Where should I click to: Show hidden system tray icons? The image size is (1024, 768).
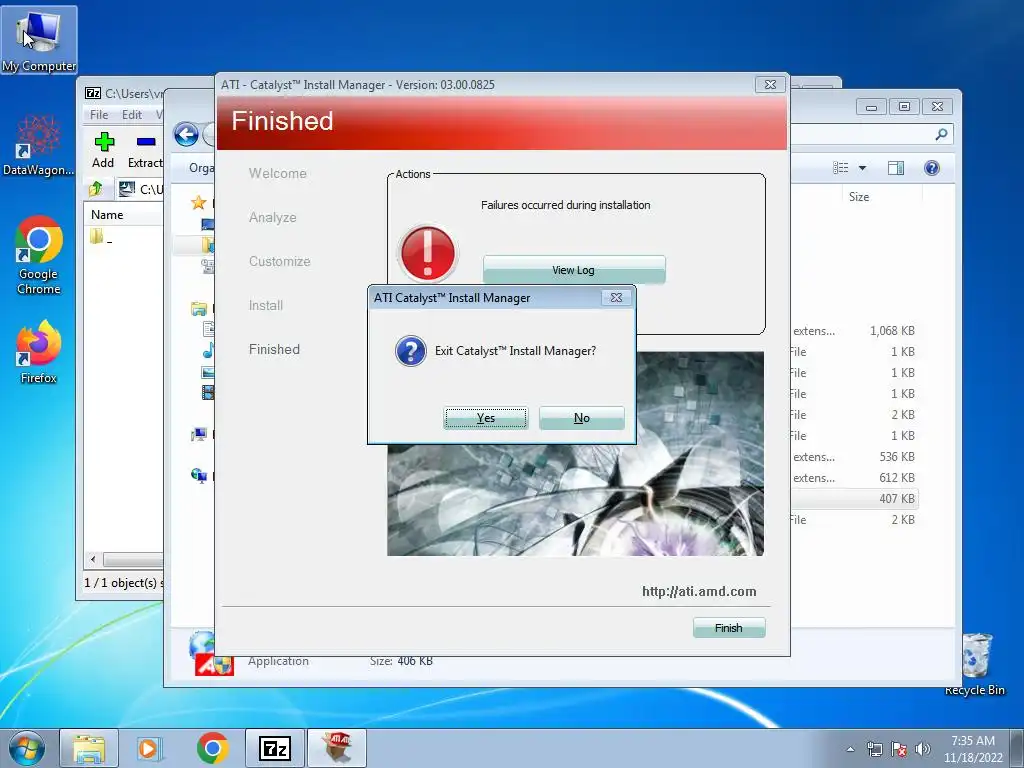click(x=850, y=749)
